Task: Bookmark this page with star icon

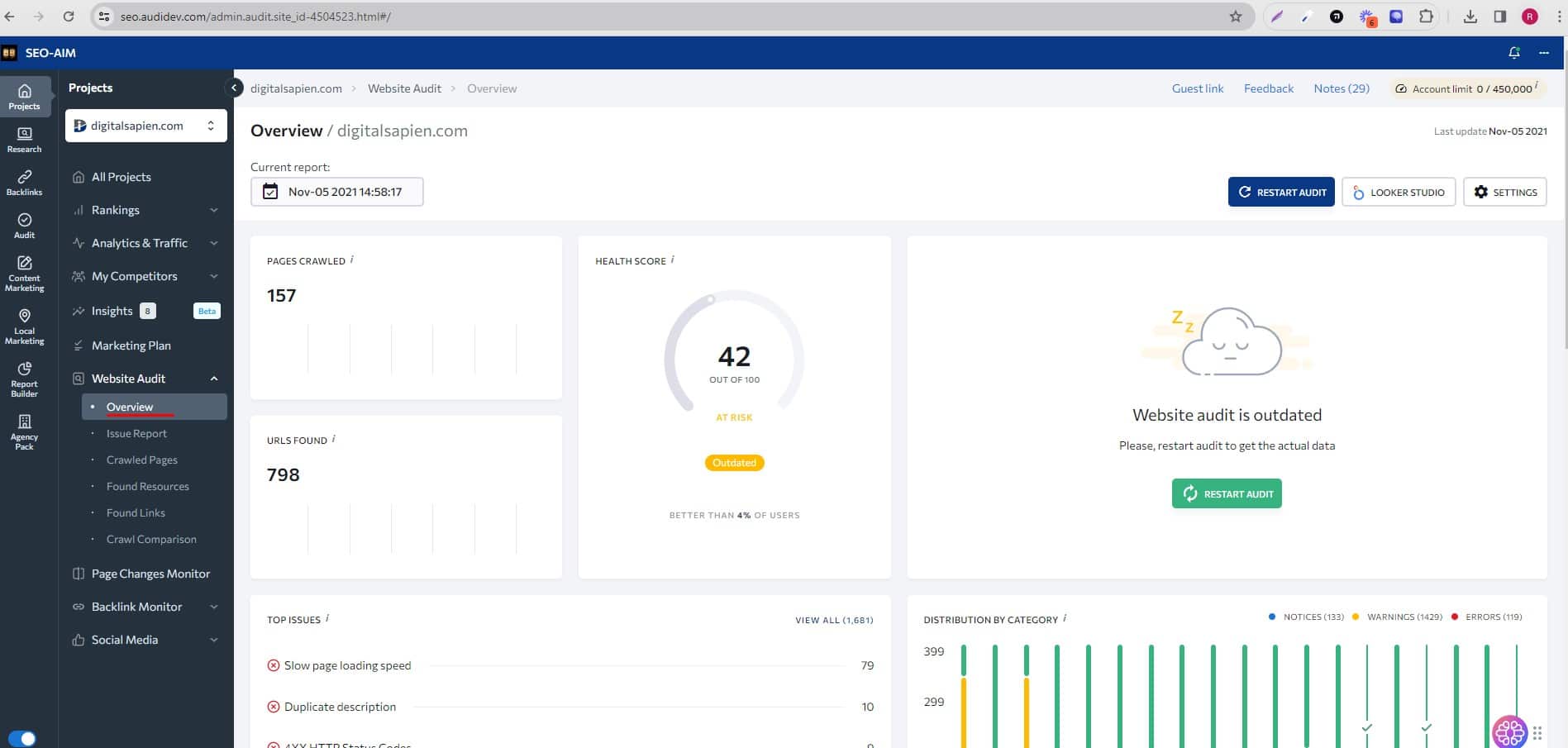Action: pos(1235,17)
